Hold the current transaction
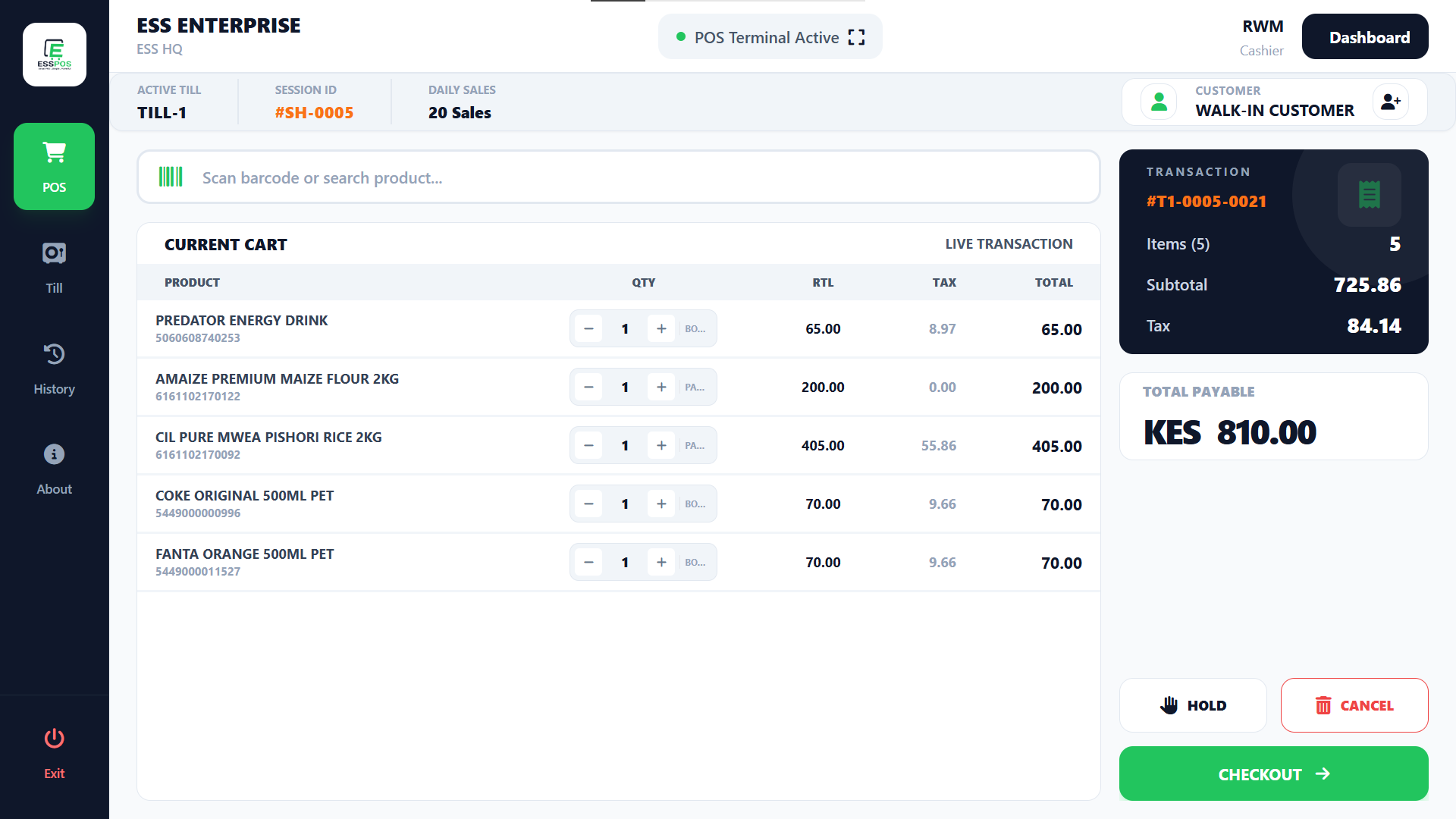The image size is (1456, 819). pyautogui.click(x=1193, y=705)
